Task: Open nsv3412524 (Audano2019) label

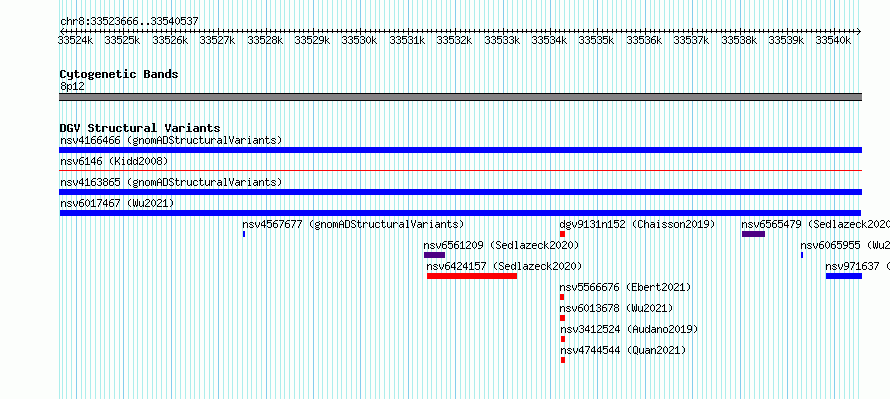Action: point(629,329)
